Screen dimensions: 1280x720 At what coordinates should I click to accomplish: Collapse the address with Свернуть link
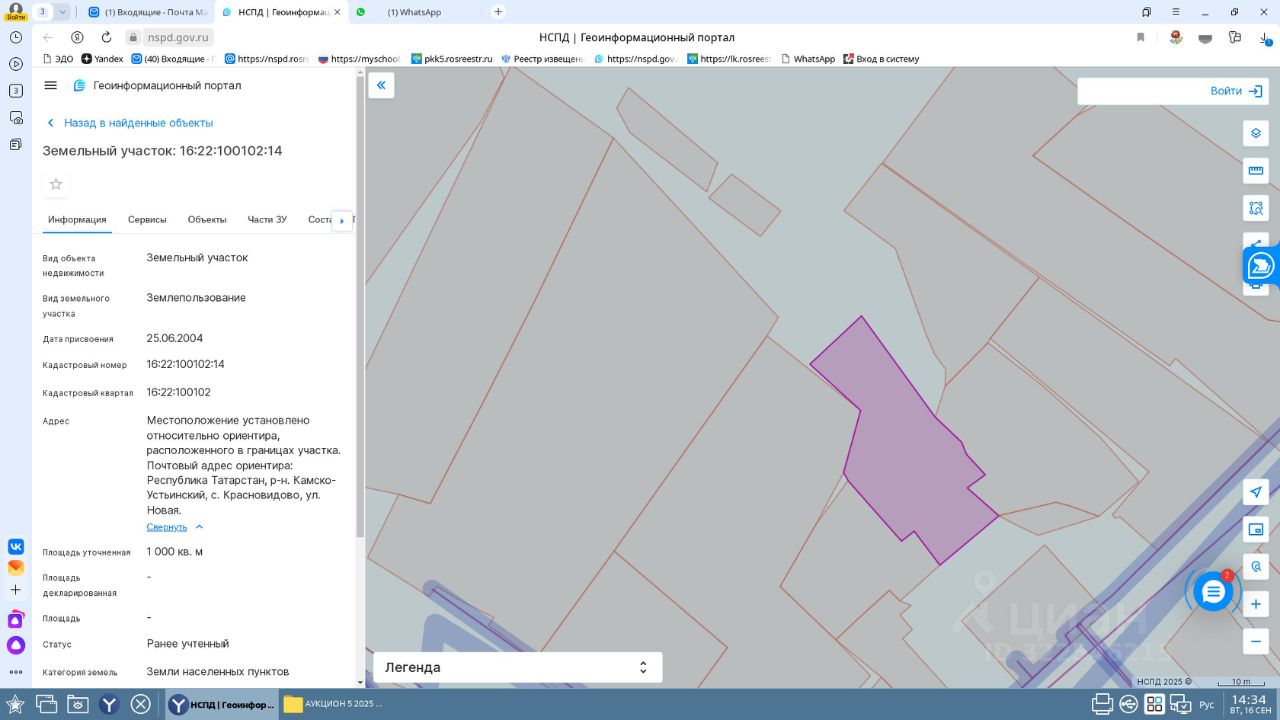coord(175,527)
